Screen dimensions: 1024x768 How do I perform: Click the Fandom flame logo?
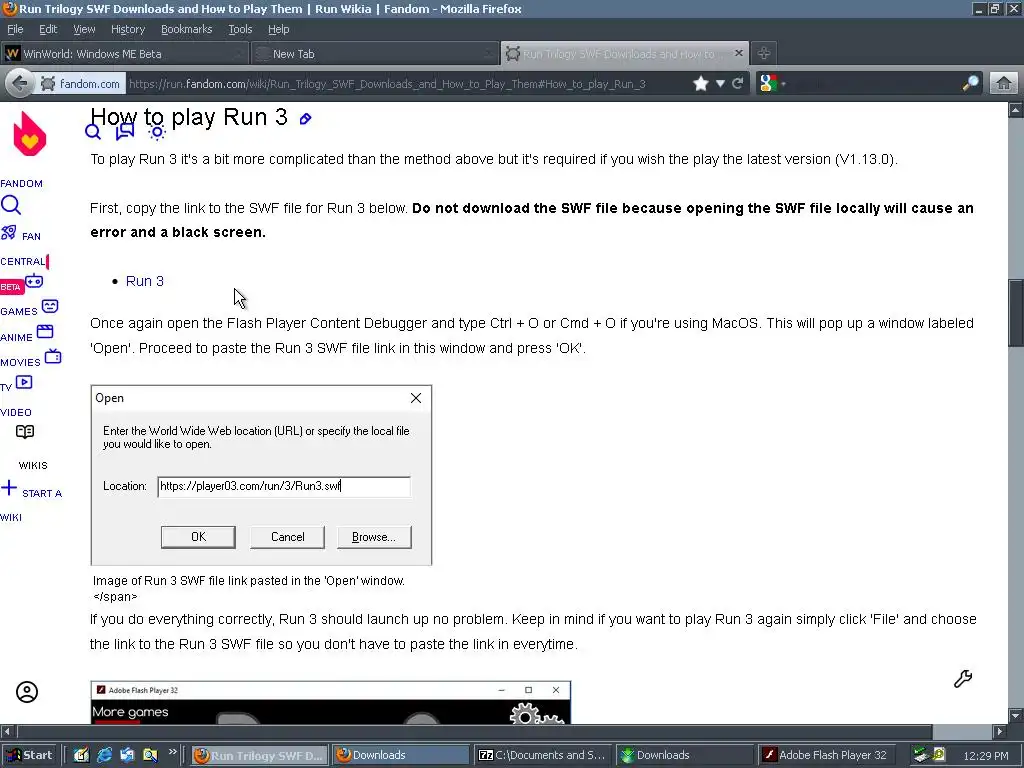pos(29,134)
